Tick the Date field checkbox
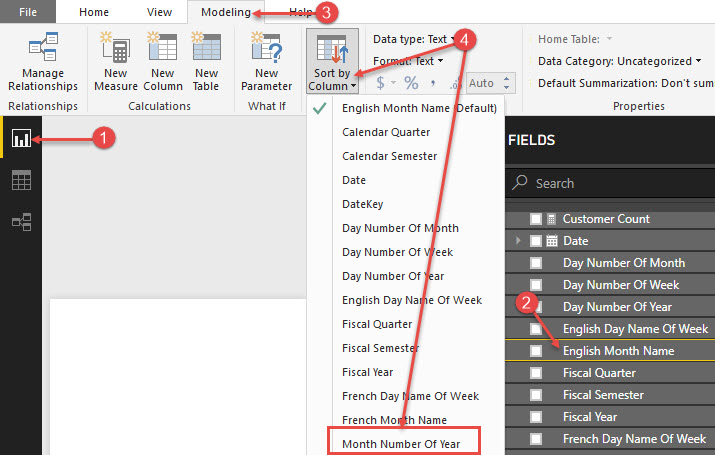 pos(536,241)
